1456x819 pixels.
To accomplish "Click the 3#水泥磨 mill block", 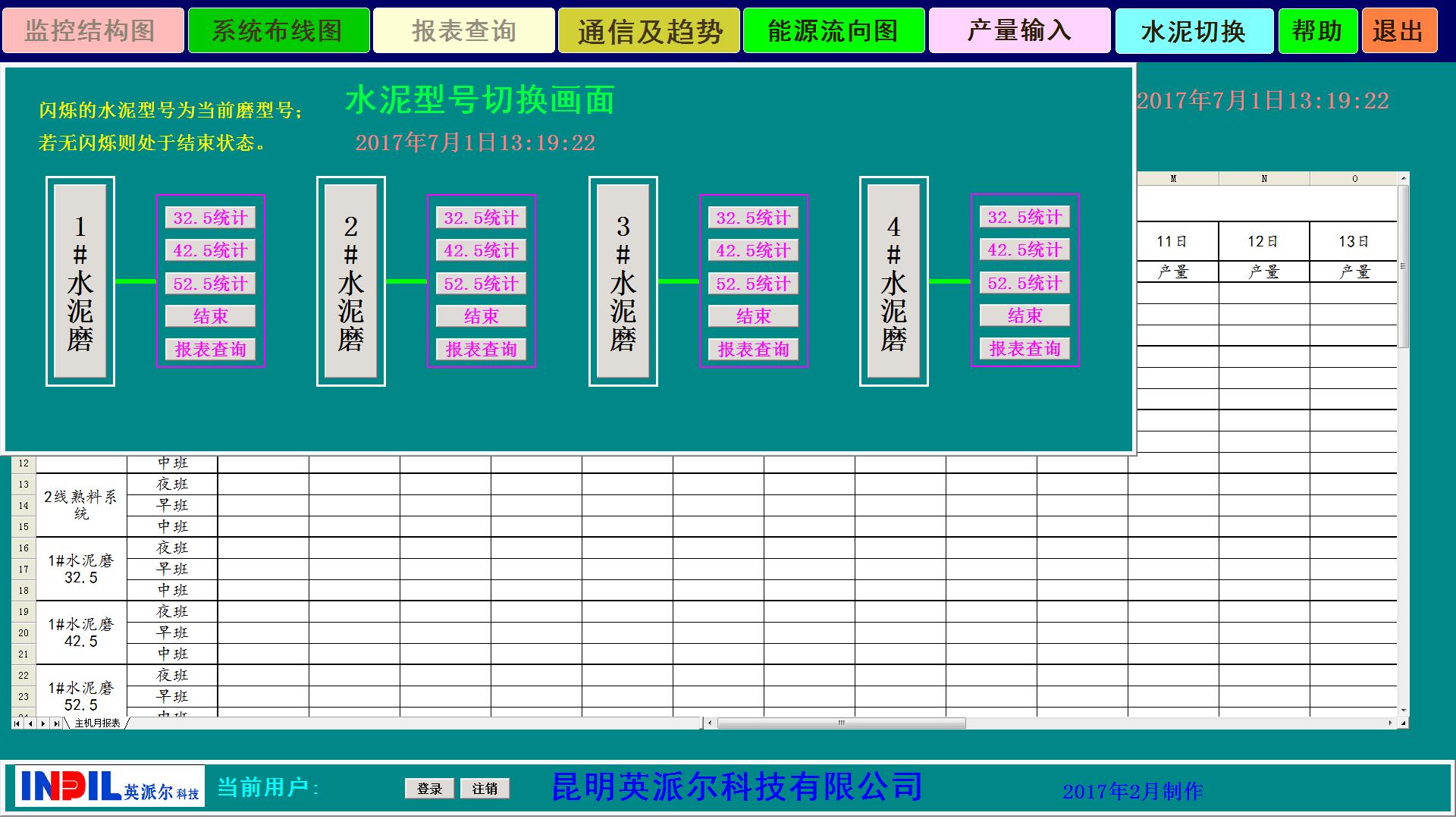I will [x=623, y=281].
